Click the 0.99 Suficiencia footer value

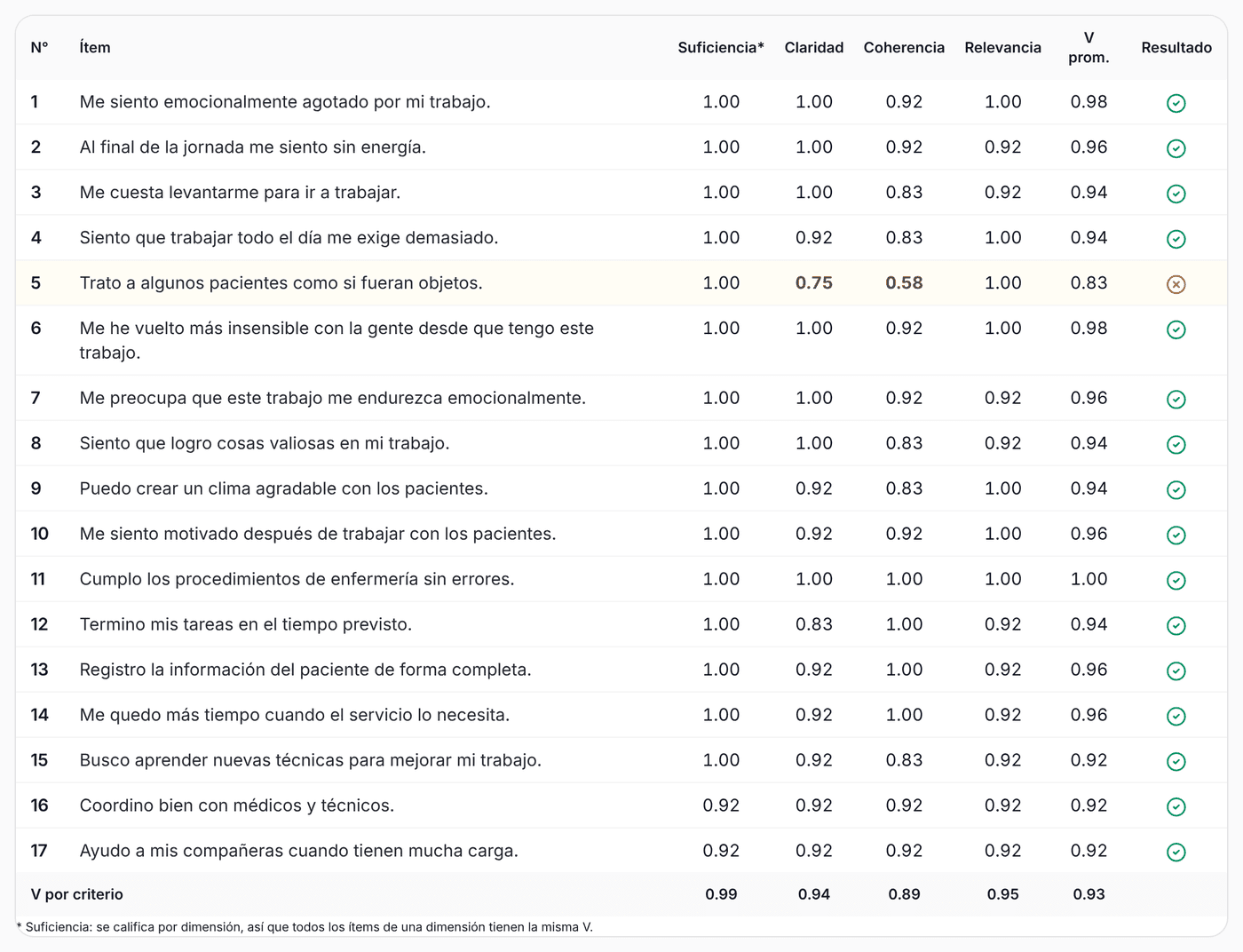click(721, 894)
